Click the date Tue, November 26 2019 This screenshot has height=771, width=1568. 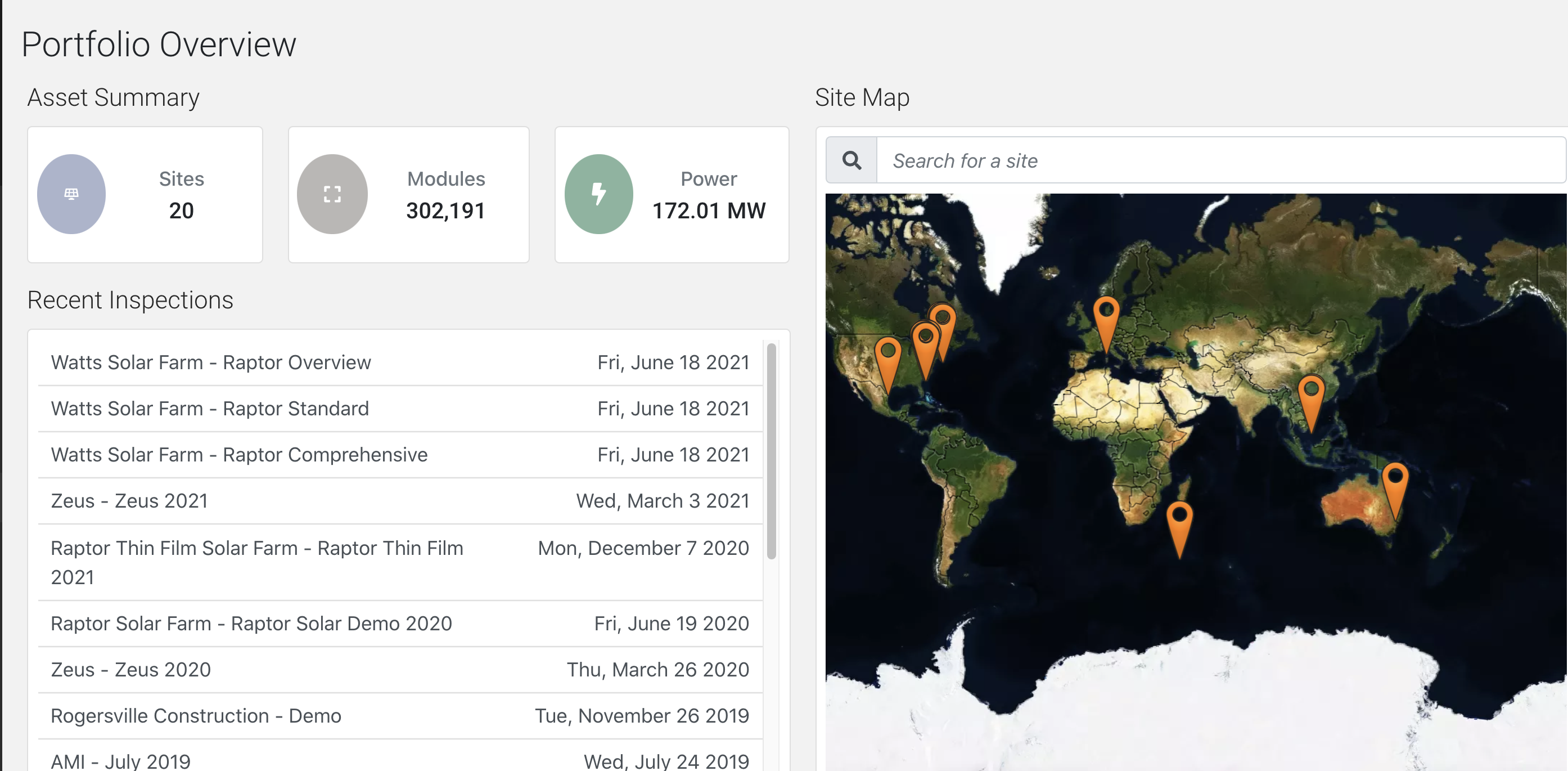(642, 716)
